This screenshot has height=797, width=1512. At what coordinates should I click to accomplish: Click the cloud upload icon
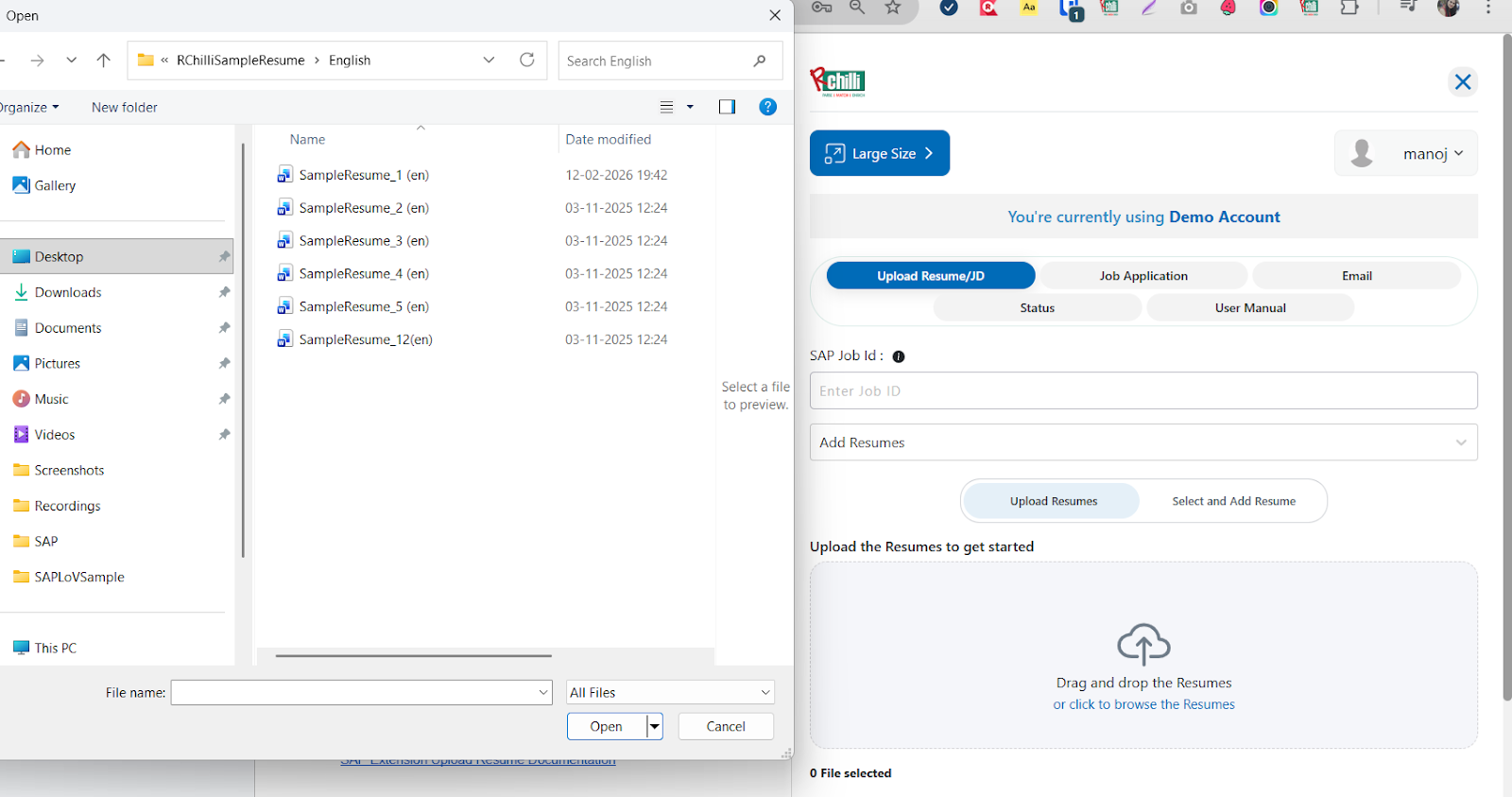point(1143,645)
